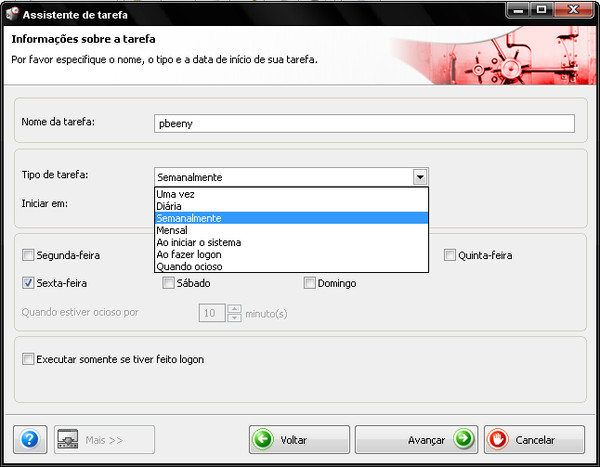The image size is (600, 467).
Task: Click the idle minutes value field
Action: coord(212,313)
